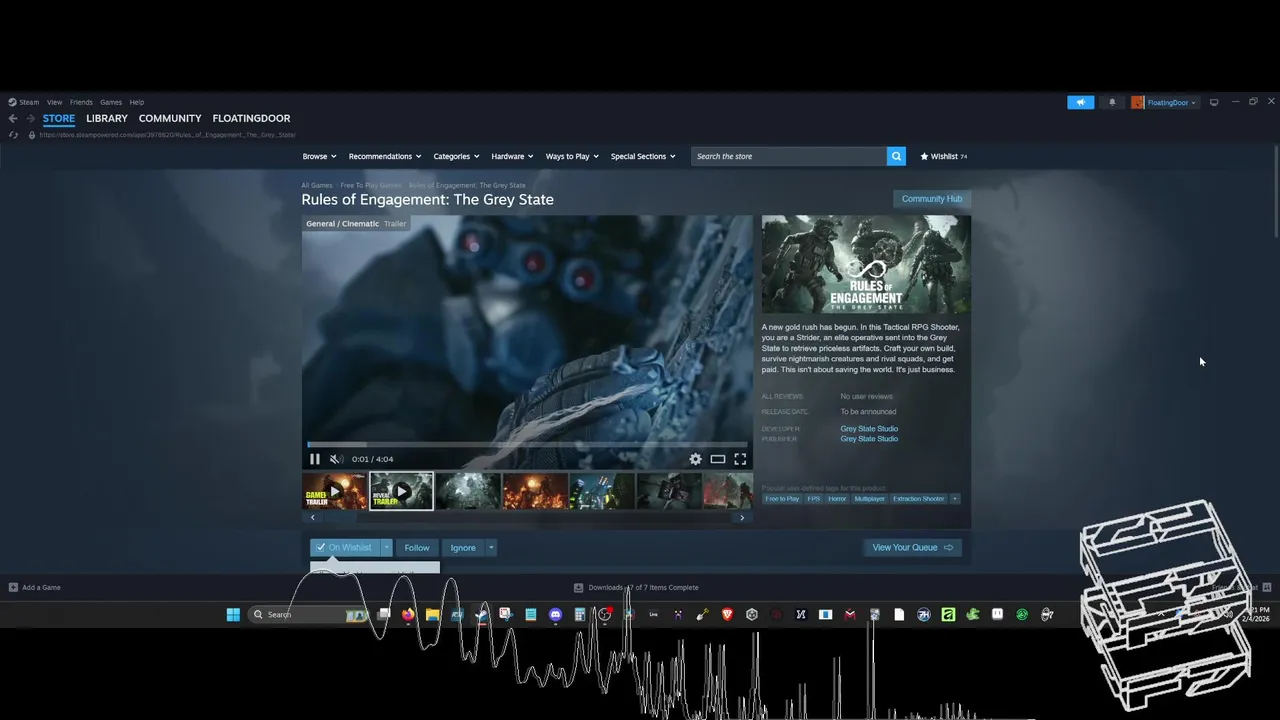Unmute the trailer audio speaker icon

click(336, 459)
